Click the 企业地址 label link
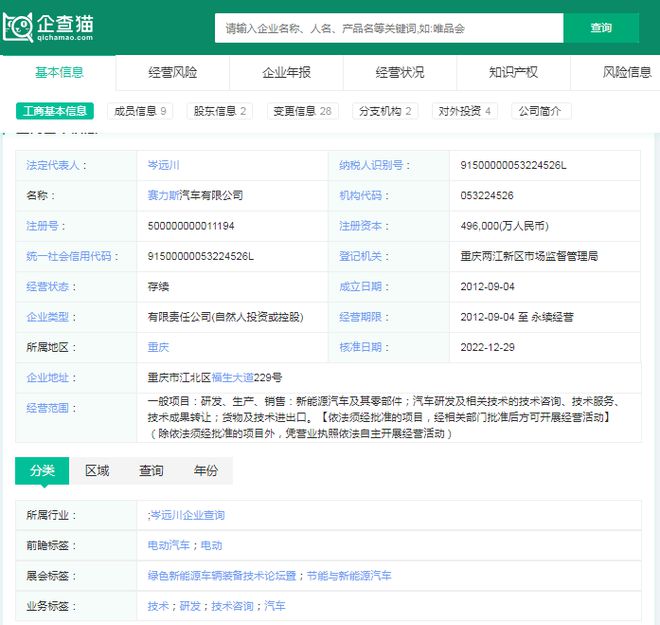Screen dimensions: 660x625 pos(47,378)
